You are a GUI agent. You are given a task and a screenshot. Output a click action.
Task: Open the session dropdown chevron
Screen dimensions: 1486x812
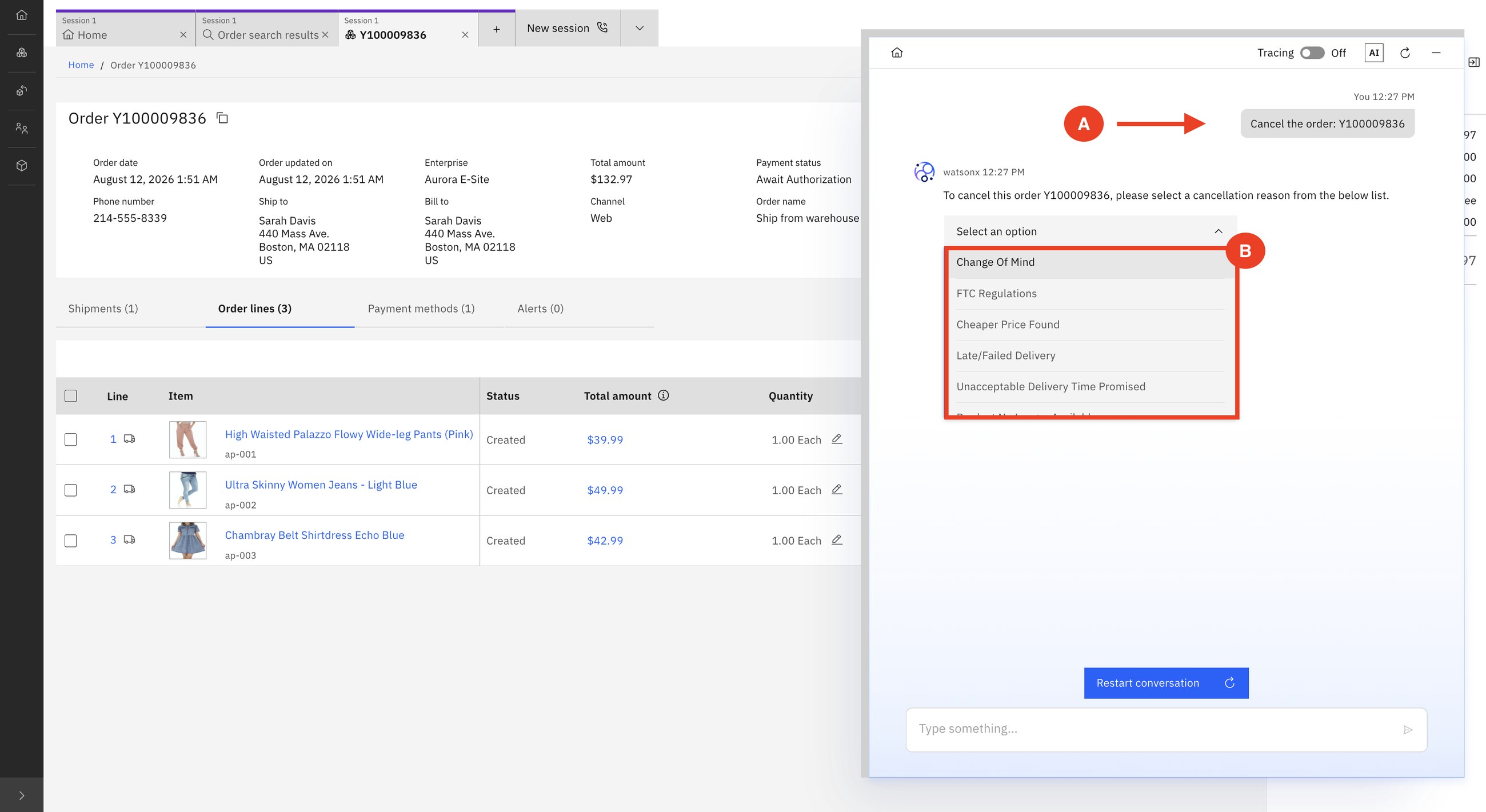[639, 28]
